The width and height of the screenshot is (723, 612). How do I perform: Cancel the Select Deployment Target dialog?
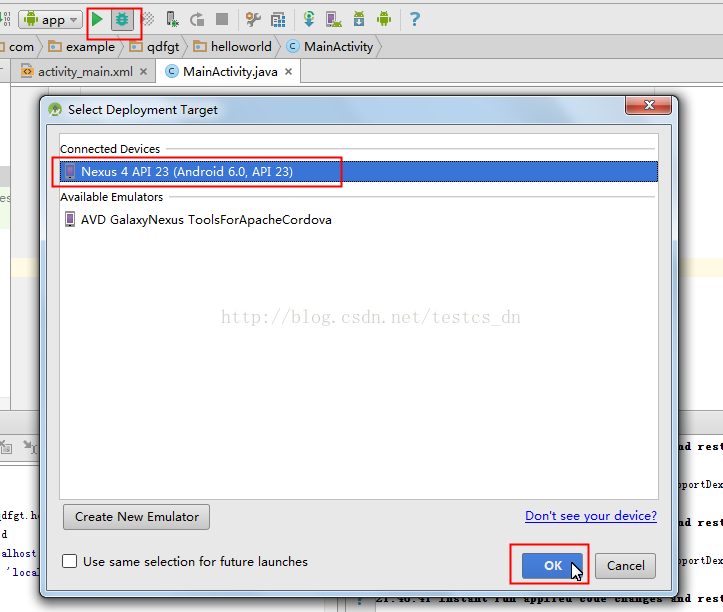pos(625,565)
